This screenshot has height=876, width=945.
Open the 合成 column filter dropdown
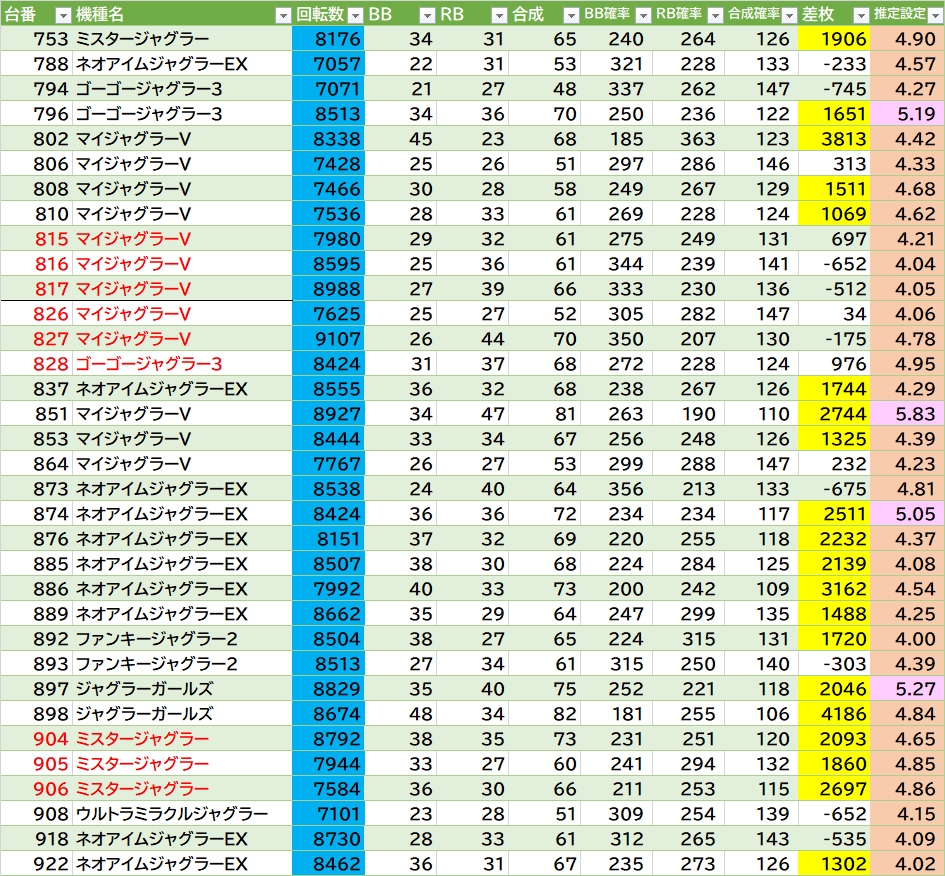pyautogui.click(x=570, y=15)
